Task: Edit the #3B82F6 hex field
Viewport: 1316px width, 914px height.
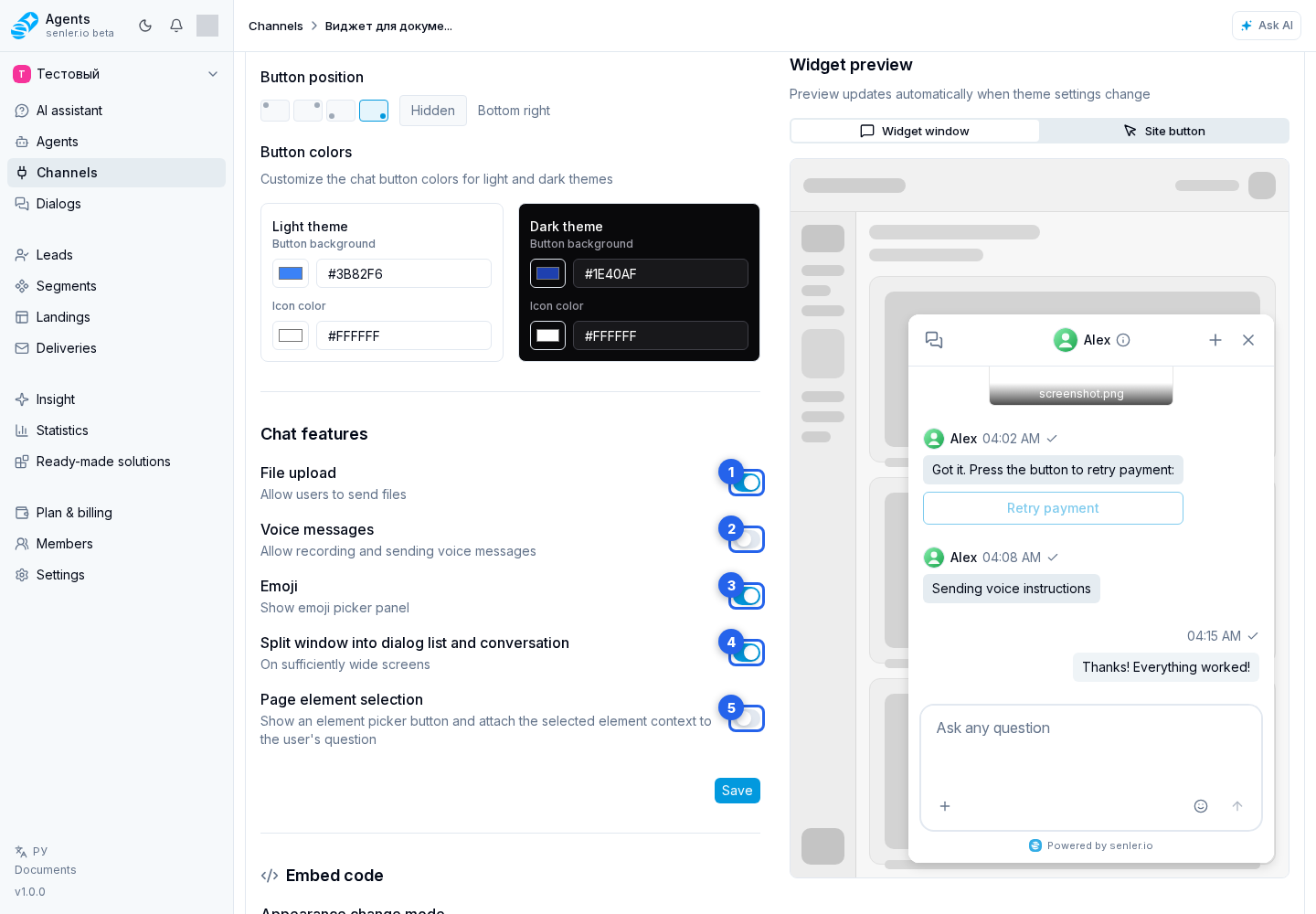Action: [404, 273]
